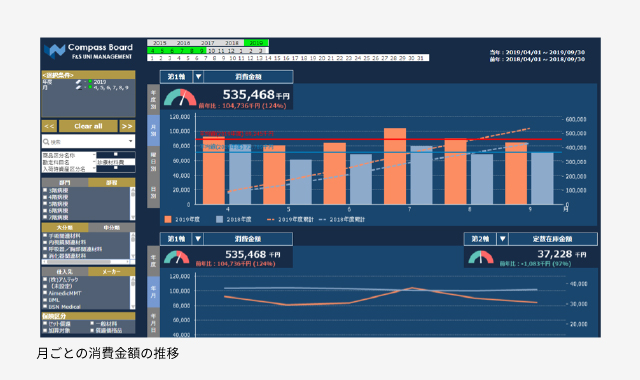The image size is (640, 380).
Task: Select the 曜日別 vertical tab
Action: click(153, 162)
